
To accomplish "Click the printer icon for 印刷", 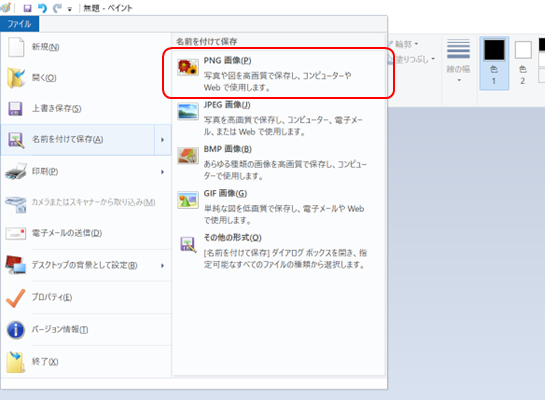I will [x=16, y=171].
